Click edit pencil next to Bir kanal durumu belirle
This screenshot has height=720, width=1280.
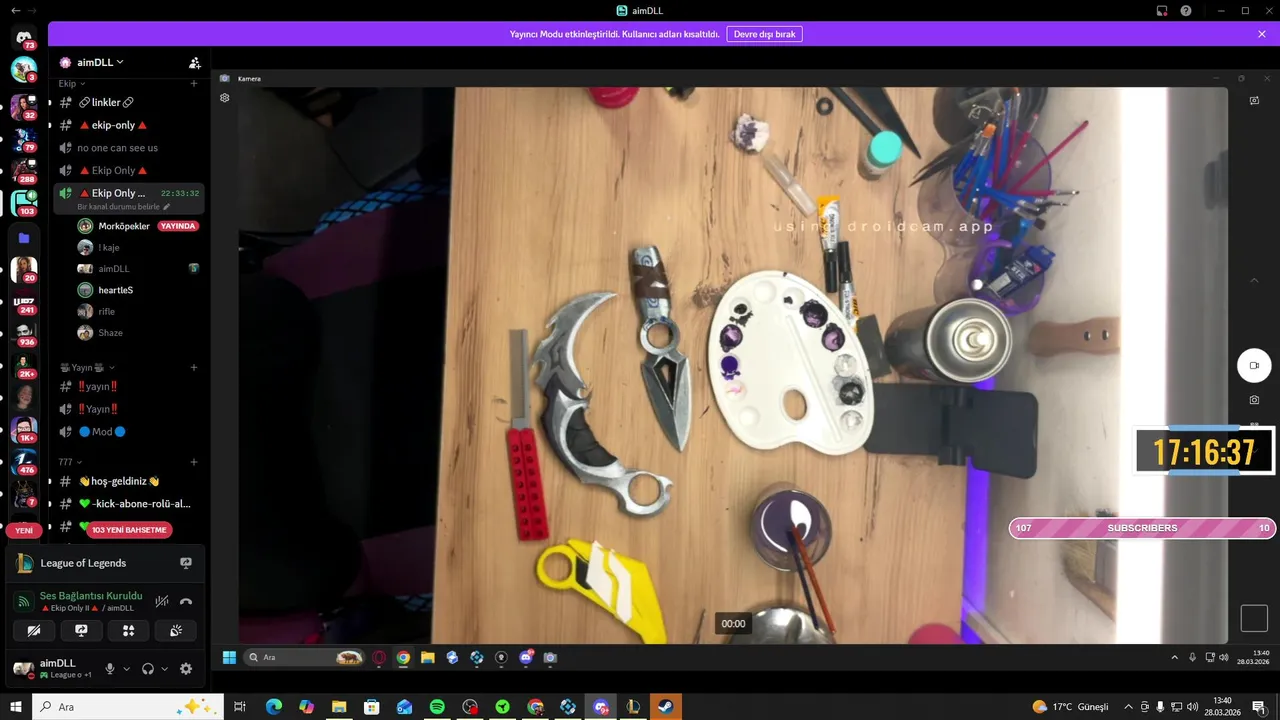tap(167, 206)
